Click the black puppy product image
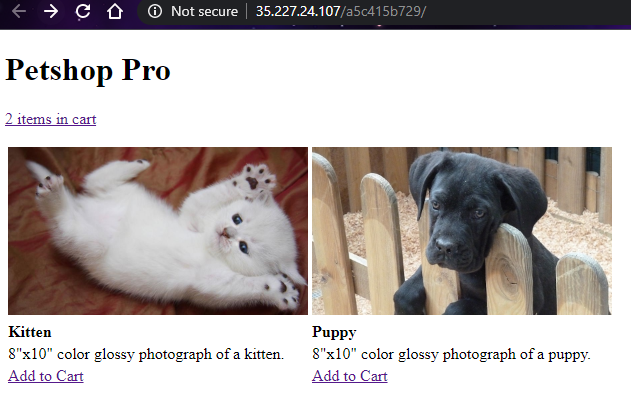The width and height of the screenshot is (631, 412). pos(462,231)
